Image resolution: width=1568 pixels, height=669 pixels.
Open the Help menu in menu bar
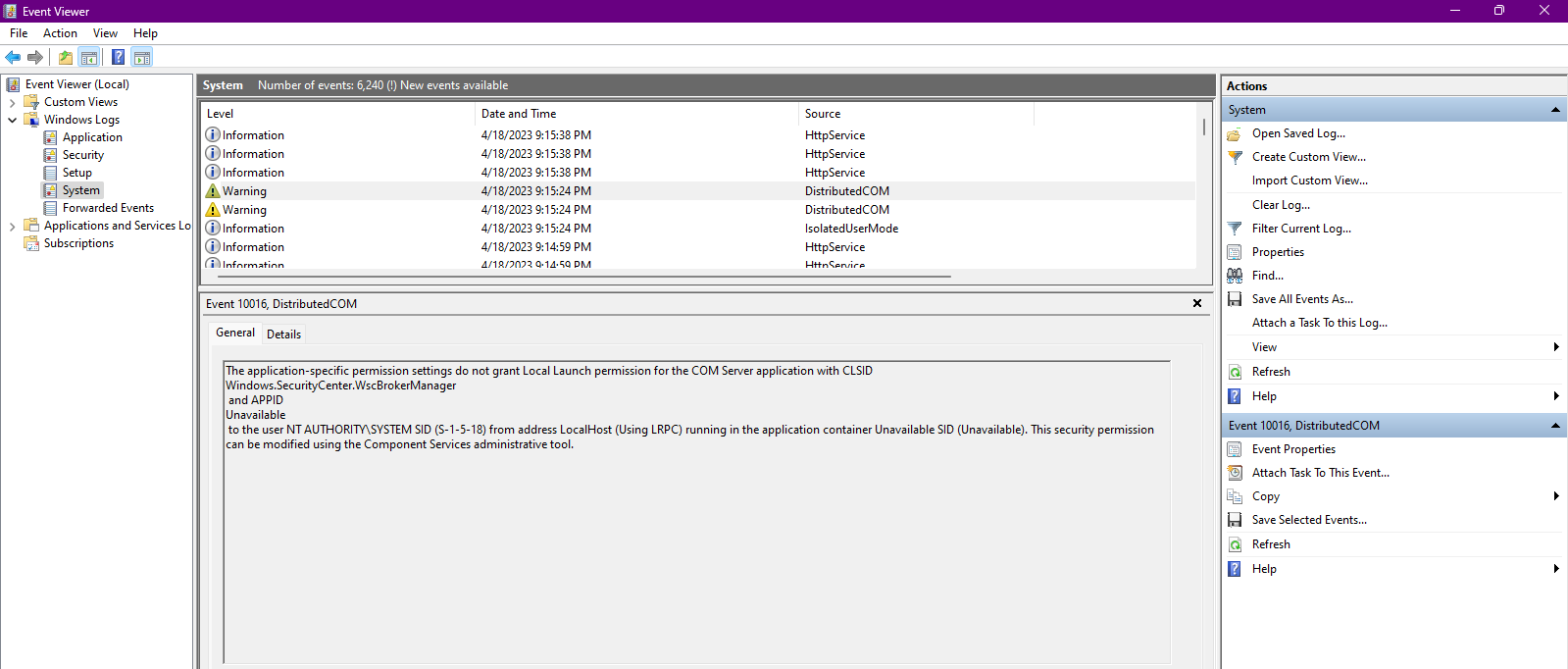pos(145,33)
